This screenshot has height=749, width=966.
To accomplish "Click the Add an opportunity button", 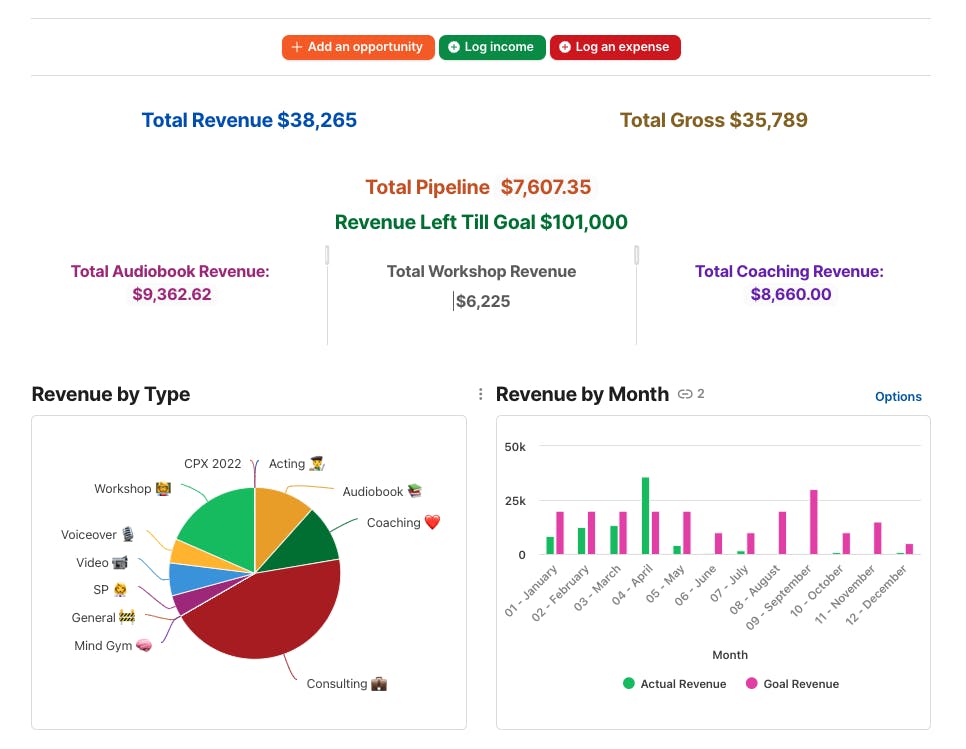I will pyautogui.click(x=358, y=47).
